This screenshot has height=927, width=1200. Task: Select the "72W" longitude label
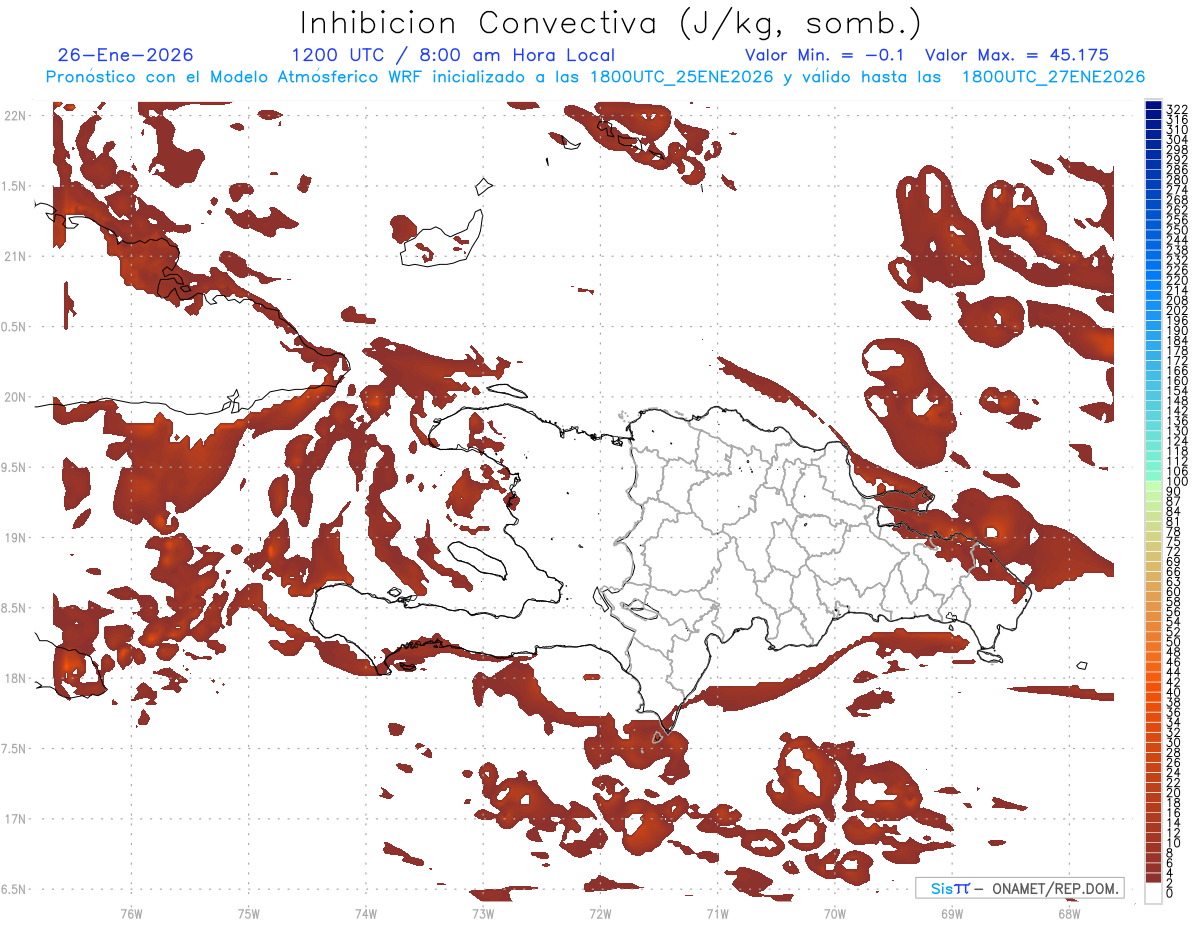tap(600, 913)
